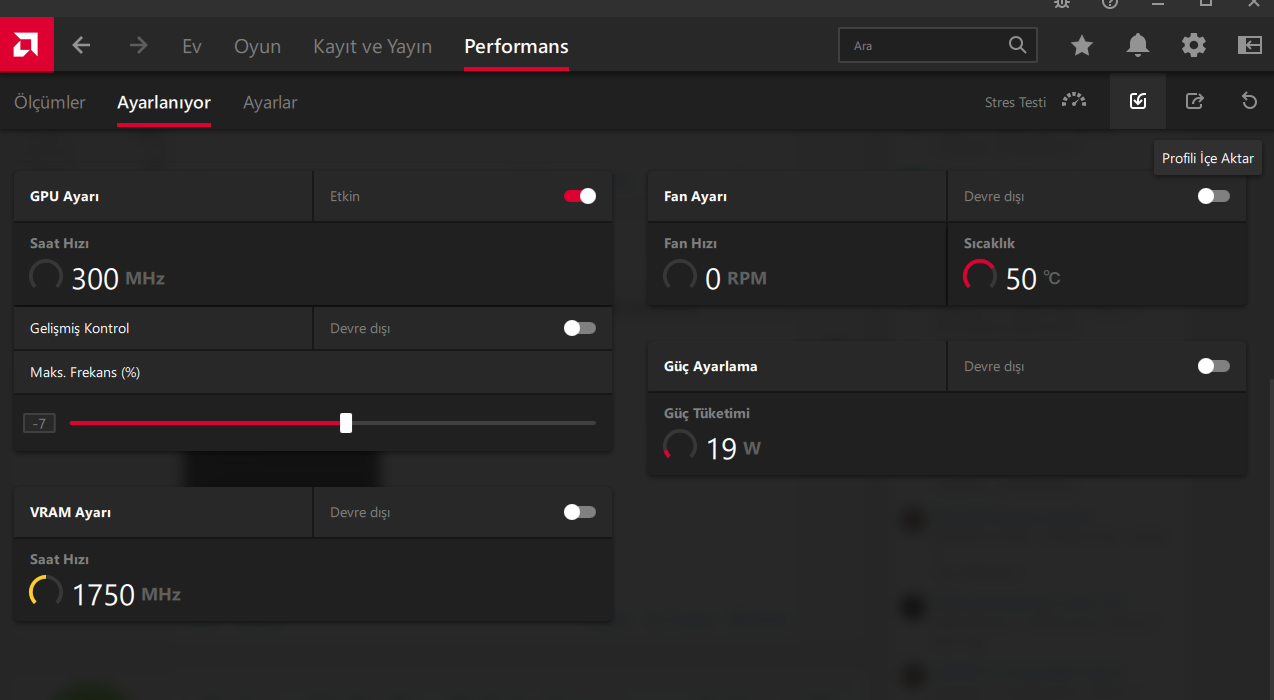The height and width of the screenshot is (700, 1274).
Task: Select the Ayarlanıyor sub-tab
Action: point(164,102)
